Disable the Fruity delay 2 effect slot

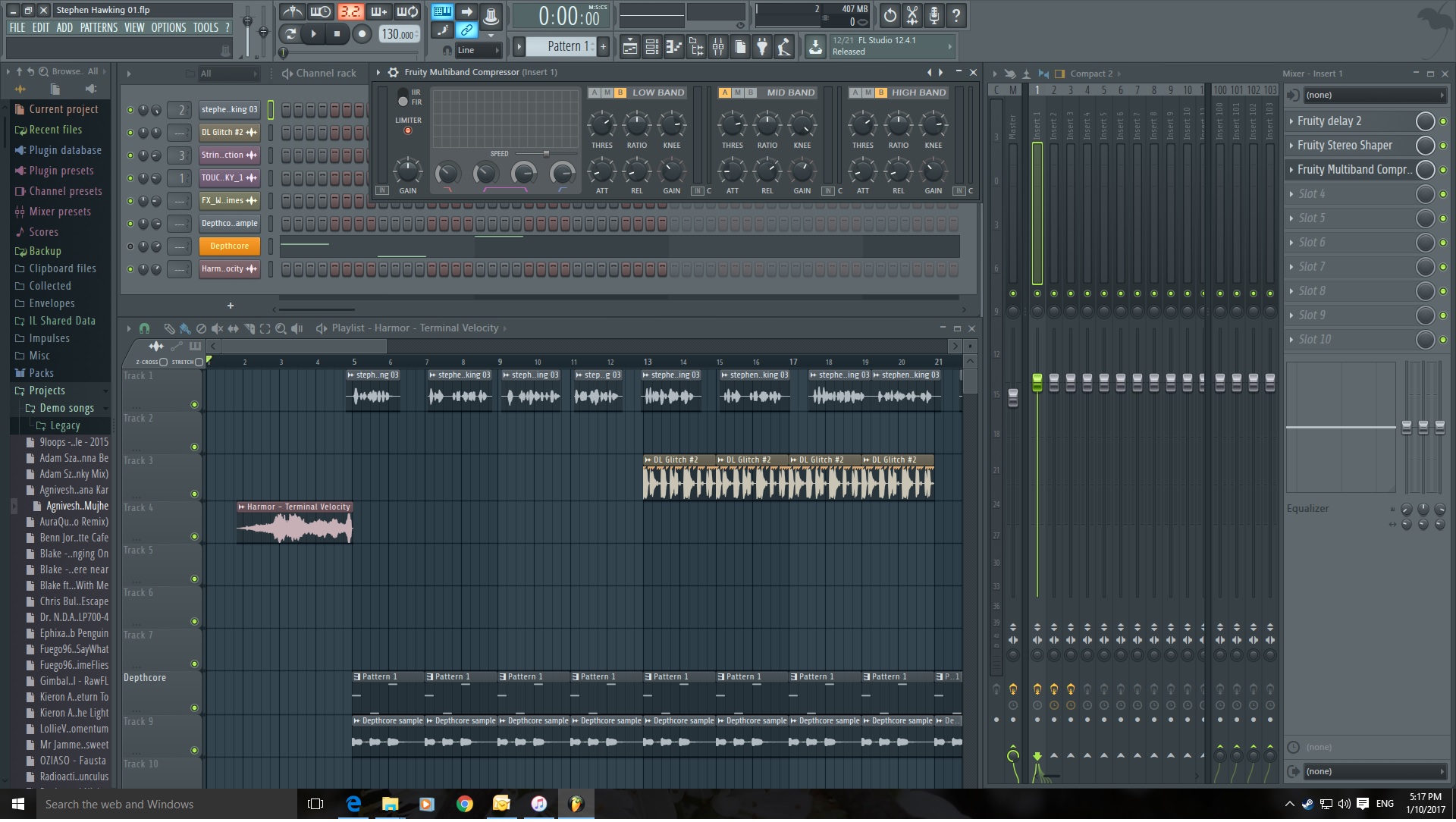click(x=1443, y=121)
